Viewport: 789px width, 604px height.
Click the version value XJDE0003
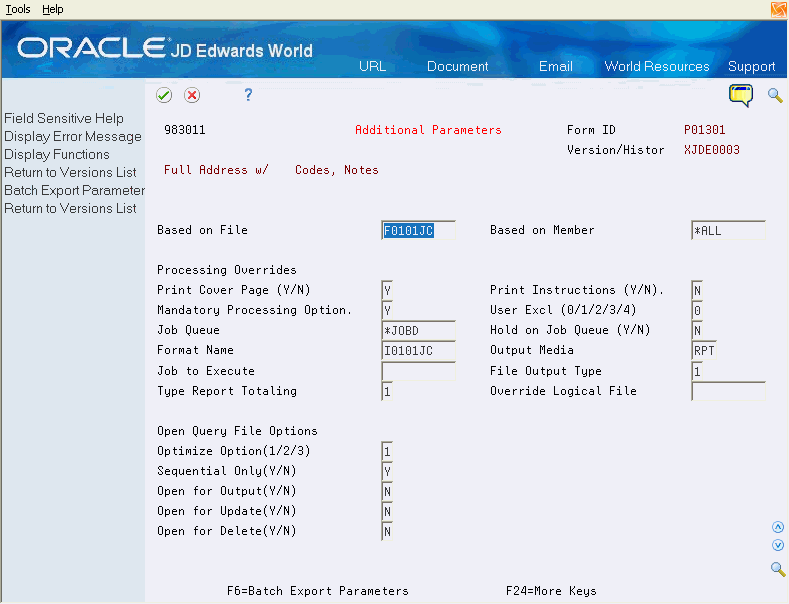[x=712, y=150]
